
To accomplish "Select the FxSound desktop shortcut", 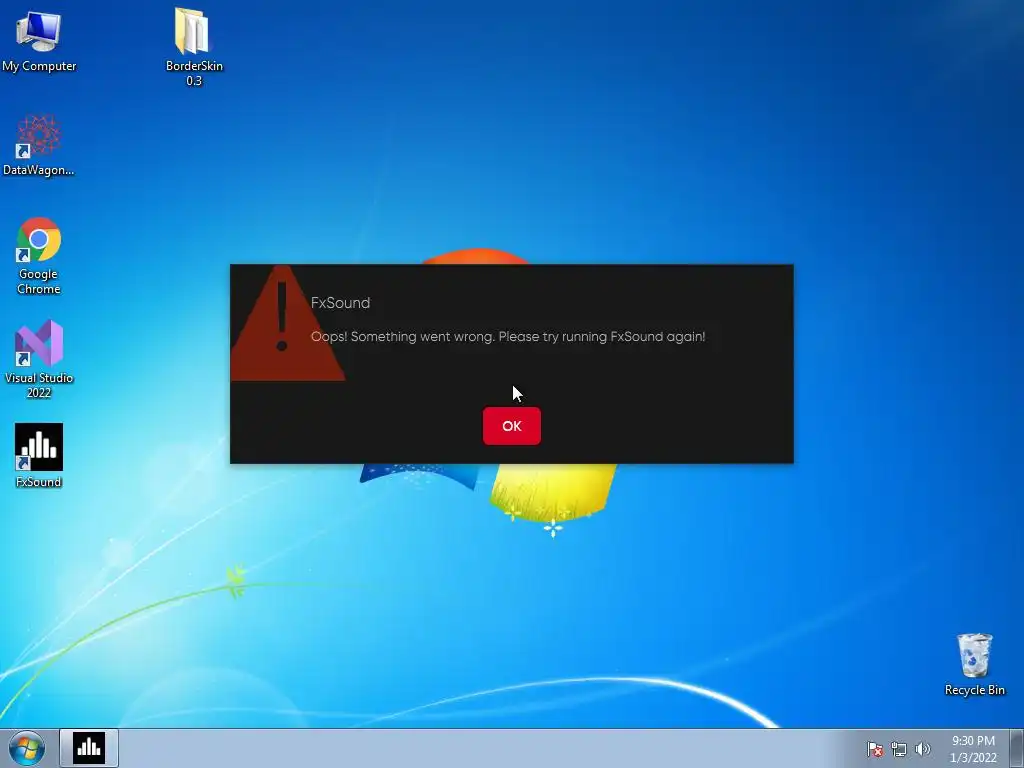I will 39,456.
